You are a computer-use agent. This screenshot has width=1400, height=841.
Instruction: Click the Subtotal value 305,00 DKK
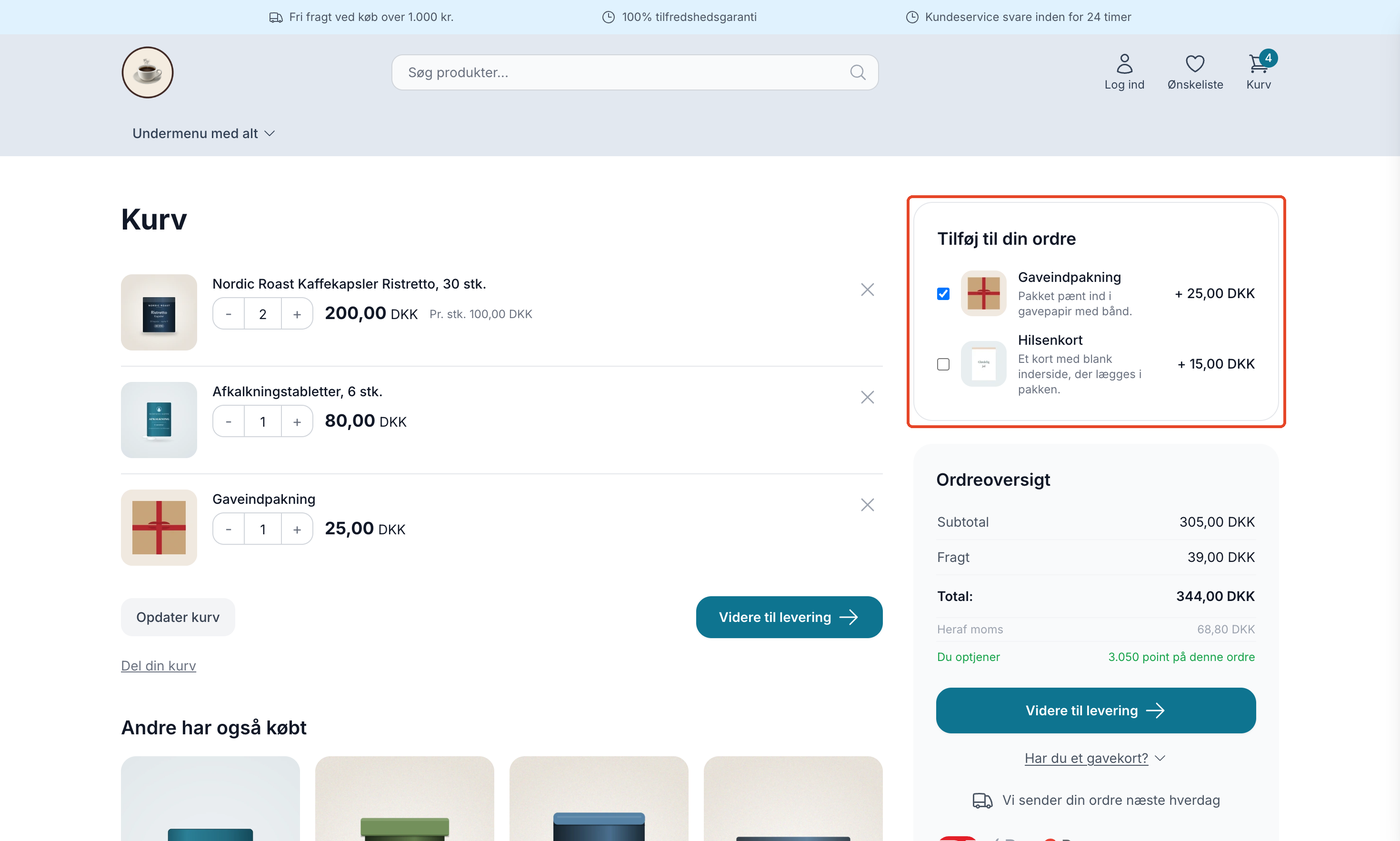click(1217, 522)
